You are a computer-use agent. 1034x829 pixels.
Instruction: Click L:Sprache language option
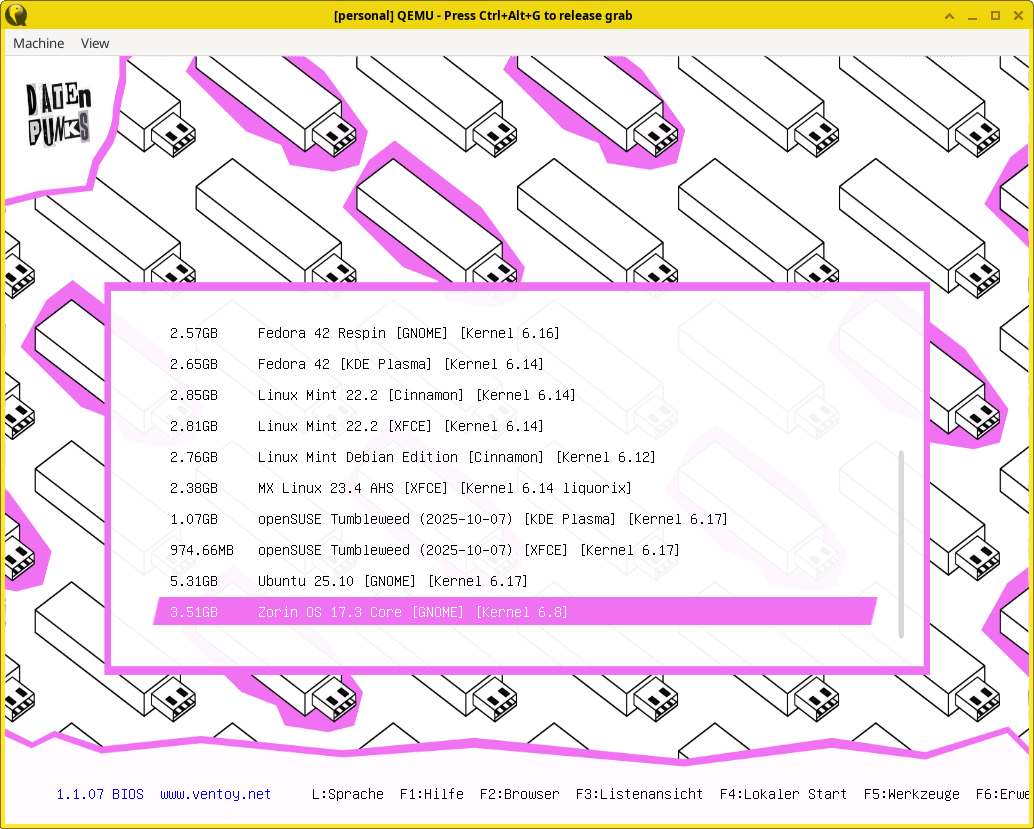point(347,794)
